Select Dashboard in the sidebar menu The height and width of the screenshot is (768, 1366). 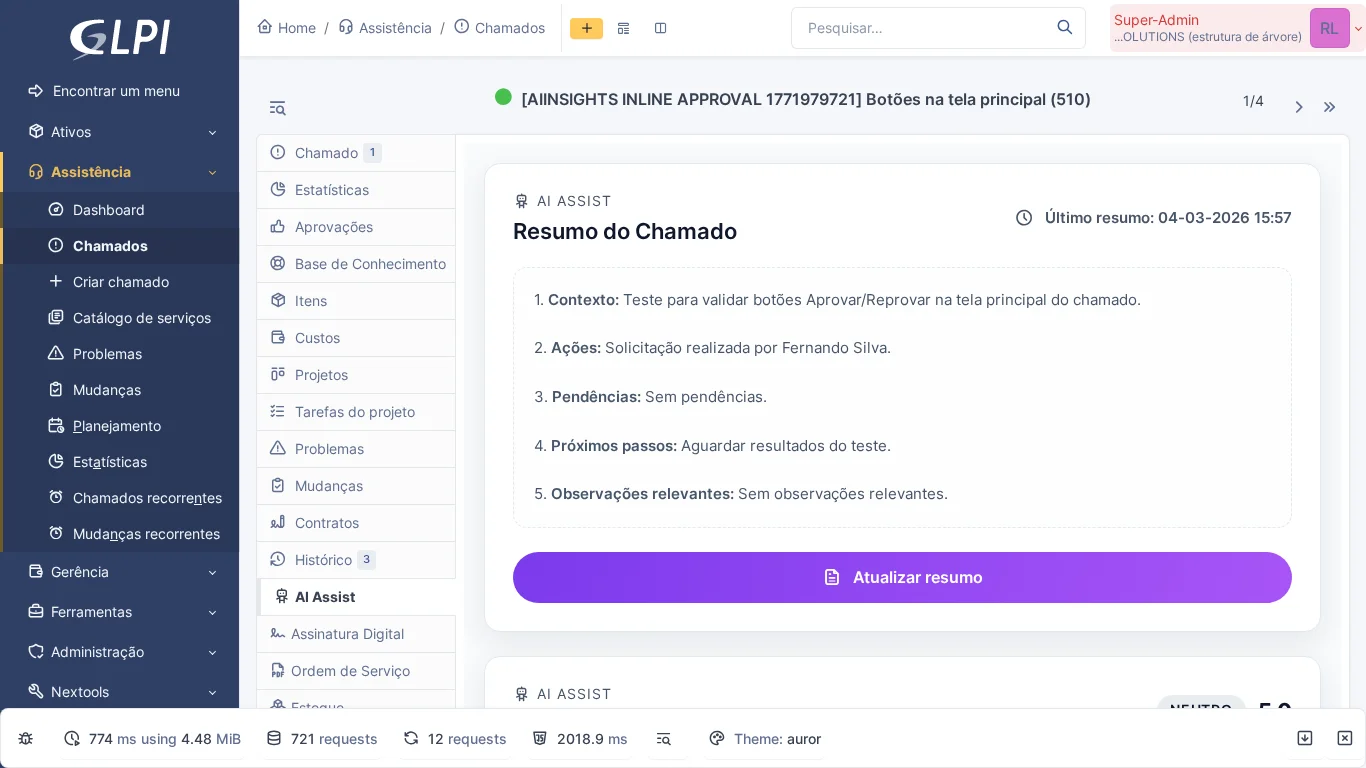pyautogui.click(x=108, y=210)
